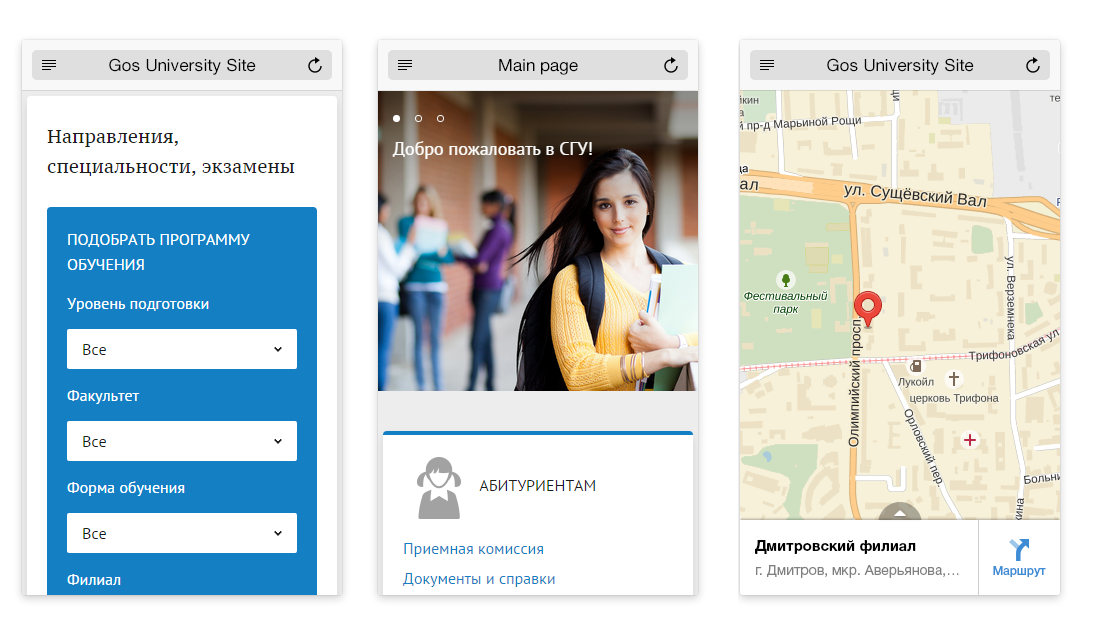Select the third carousel dot indicator

pyautogui.click(x=440, y=119)
